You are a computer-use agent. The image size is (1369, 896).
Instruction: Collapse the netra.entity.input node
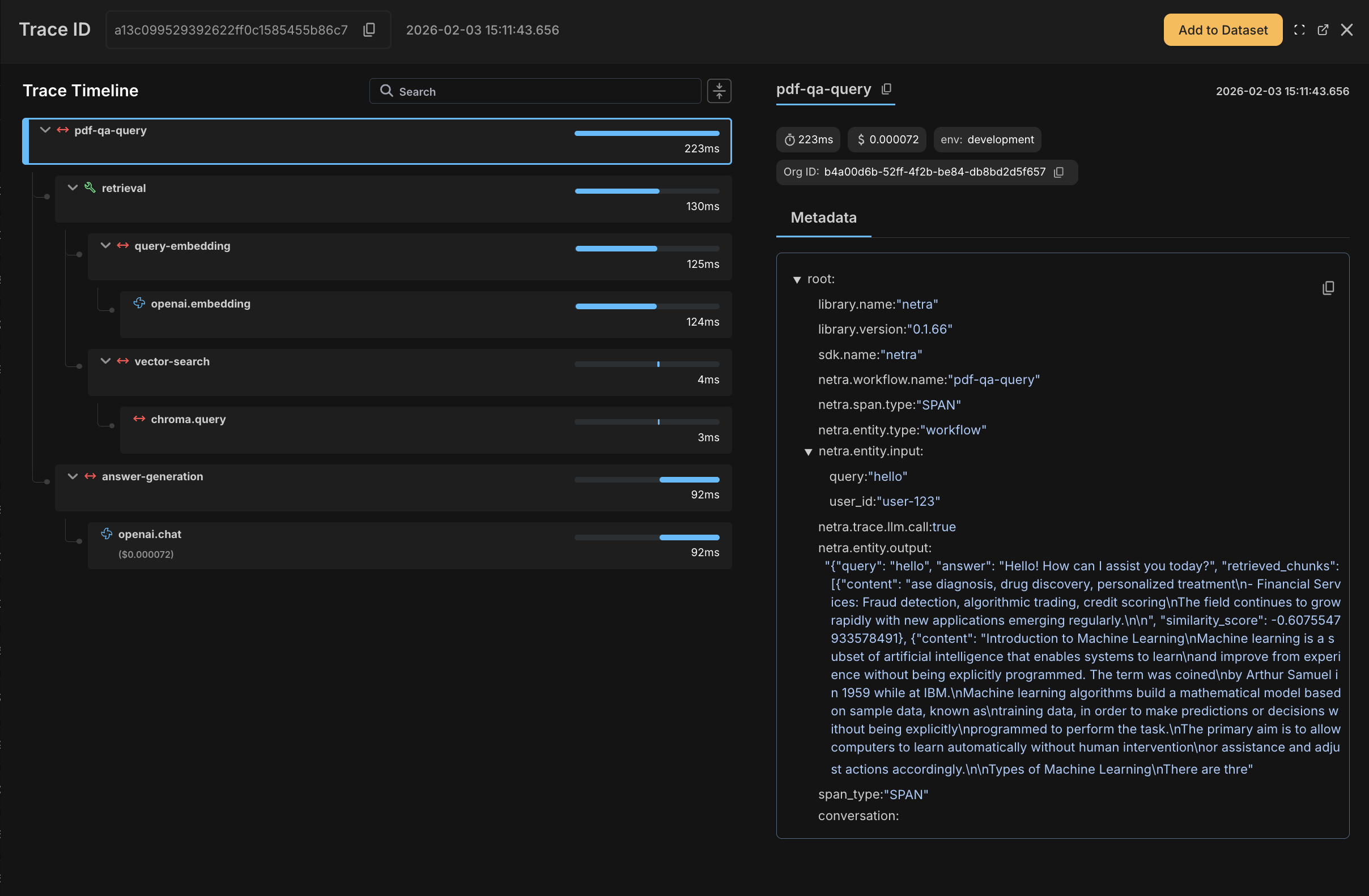click(808, 452)
